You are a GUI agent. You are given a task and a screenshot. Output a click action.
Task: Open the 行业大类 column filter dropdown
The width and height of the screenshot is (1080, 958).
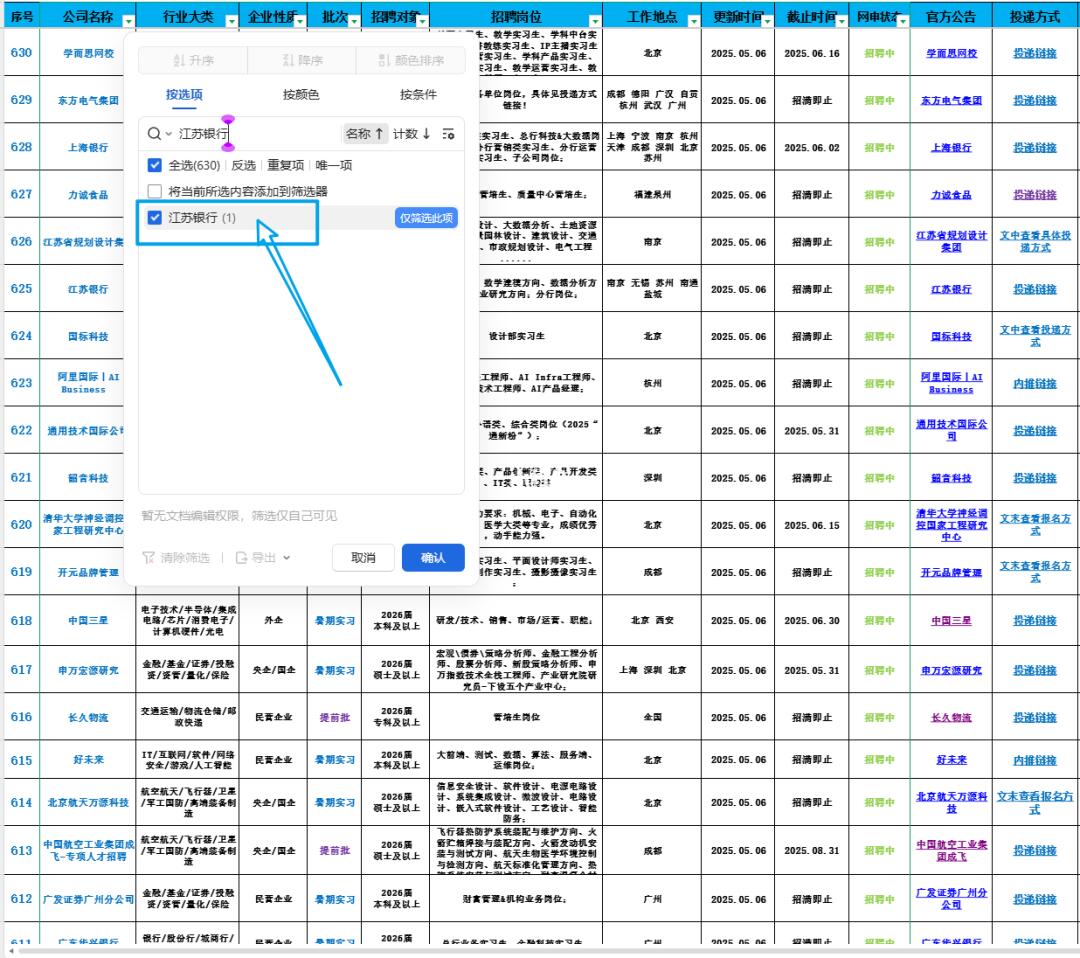[232, 21]
